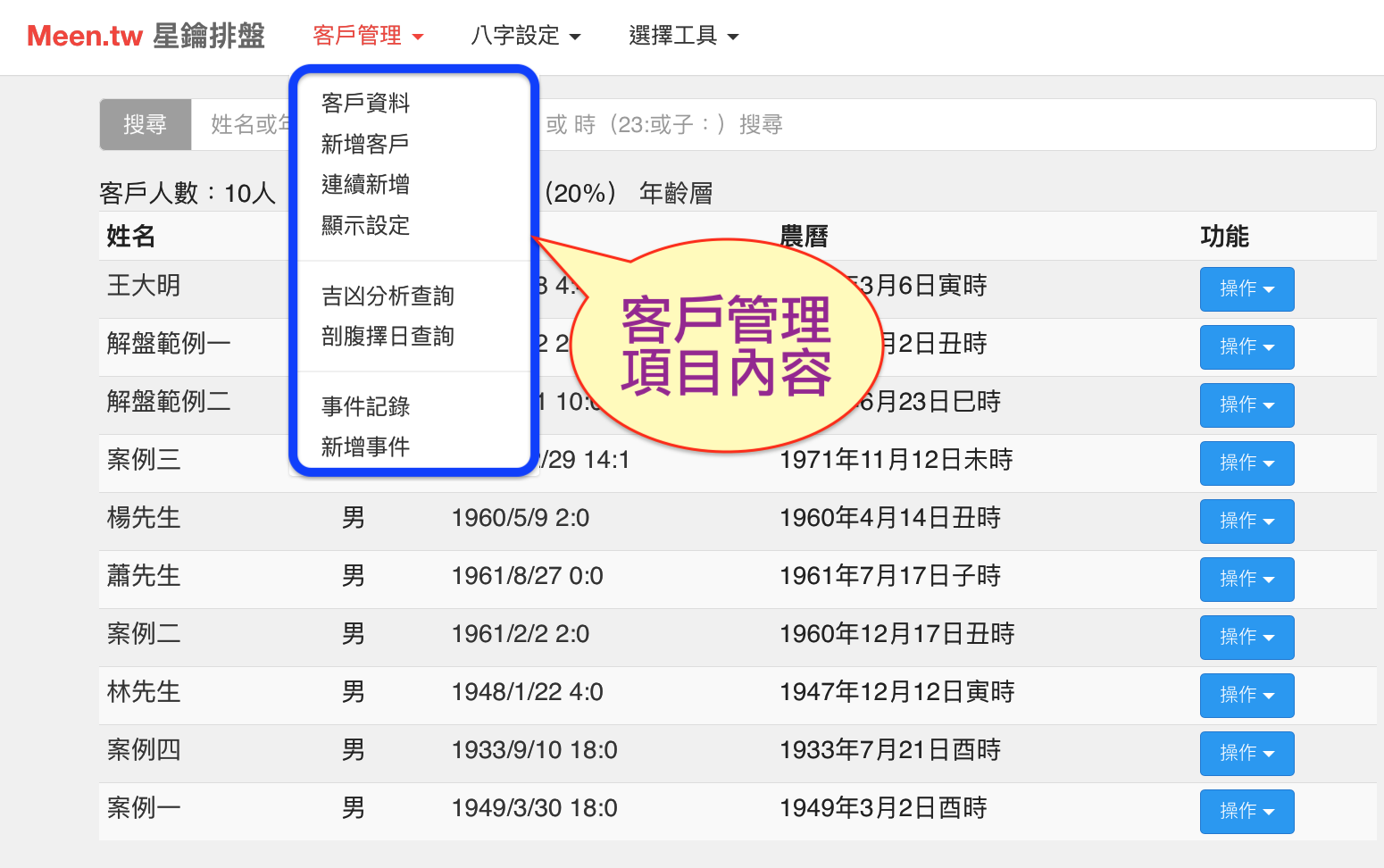Open 操作 dropdown for 蕭先生
The width and height of the screenshot is (1384, 868).
coord(1246,580)
